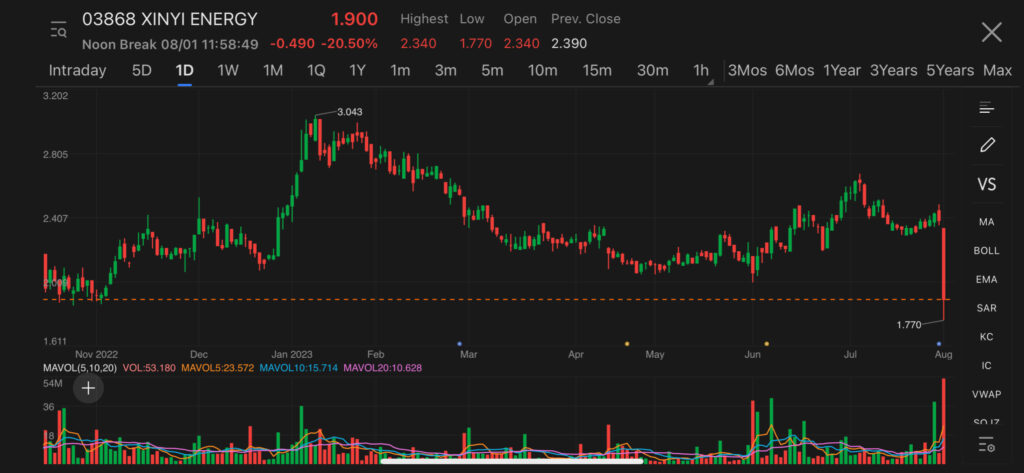Open the stock search list icon
Screen dimensions: 1024x473
tap(59, 30)
